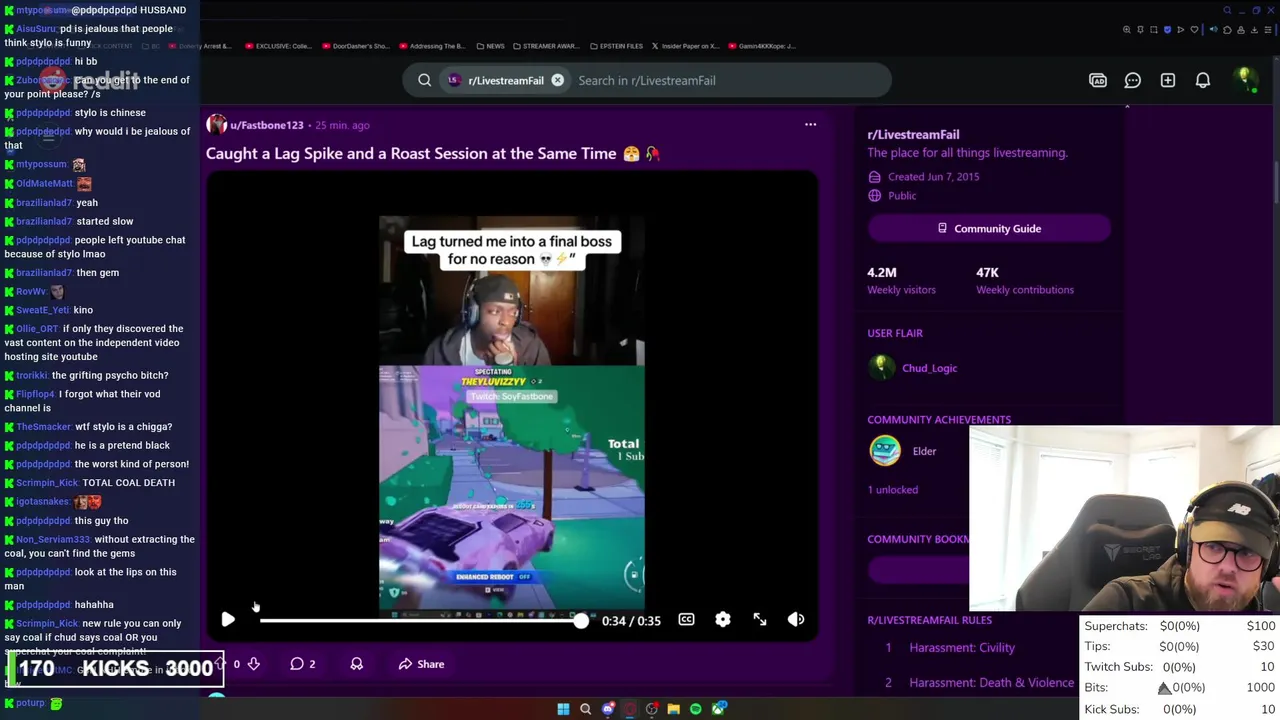1280x720 pixels.
Task: Open the Reddit advertise icon
Action: pos(1098,80)
